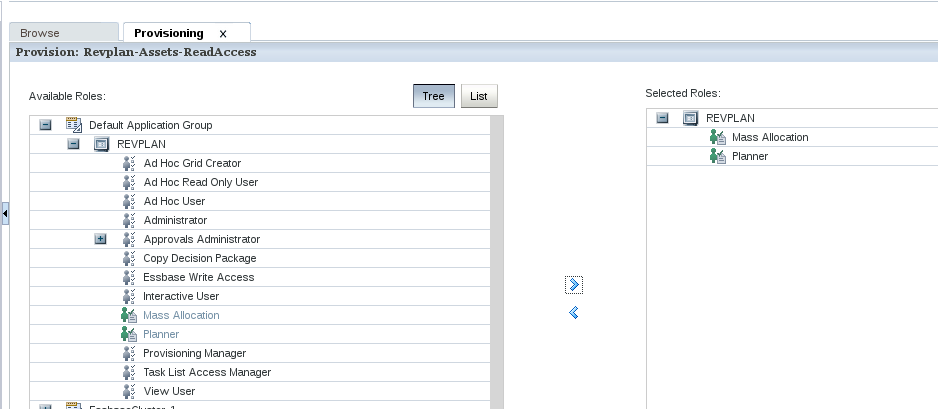Image resolution: width=938 pixels, height=409 pixels.
Task: Click the Ad Hoc Grid Creator role icon
Action: pyautogui.click(x=129, y=163)
